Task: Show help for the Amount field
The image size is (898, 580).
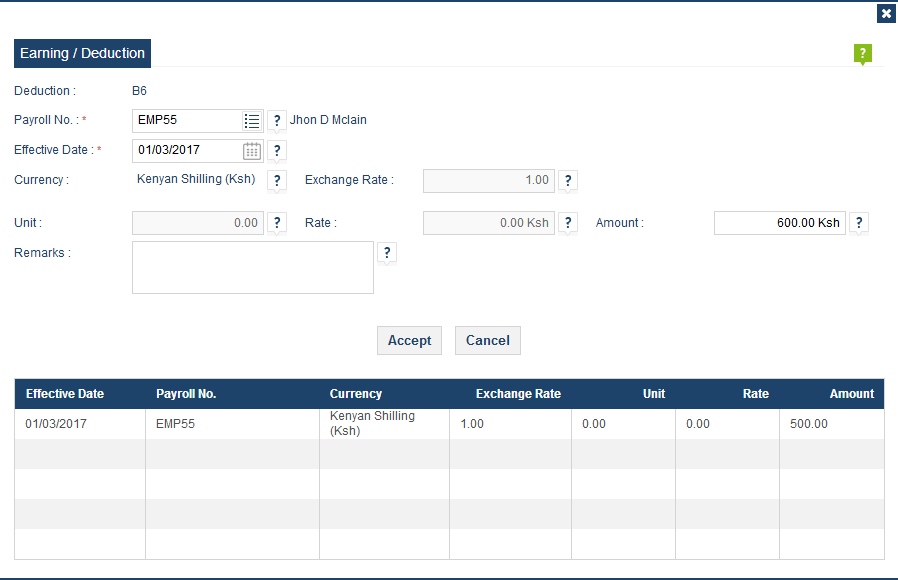Action: tap(859, 223)
